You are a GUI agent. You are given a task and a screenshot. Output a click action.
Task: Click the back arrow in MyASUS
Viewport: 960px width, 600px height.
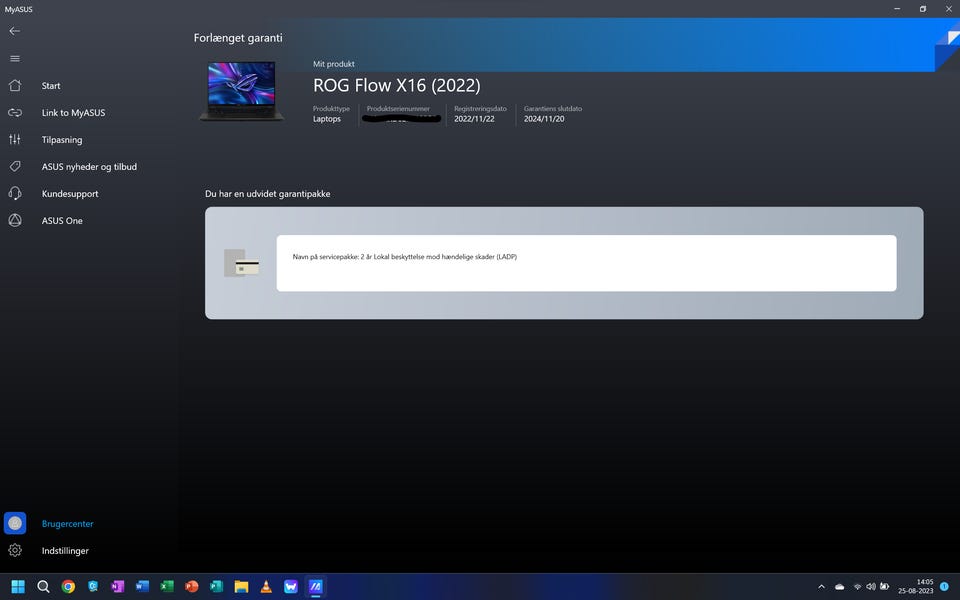click(14, 31)
